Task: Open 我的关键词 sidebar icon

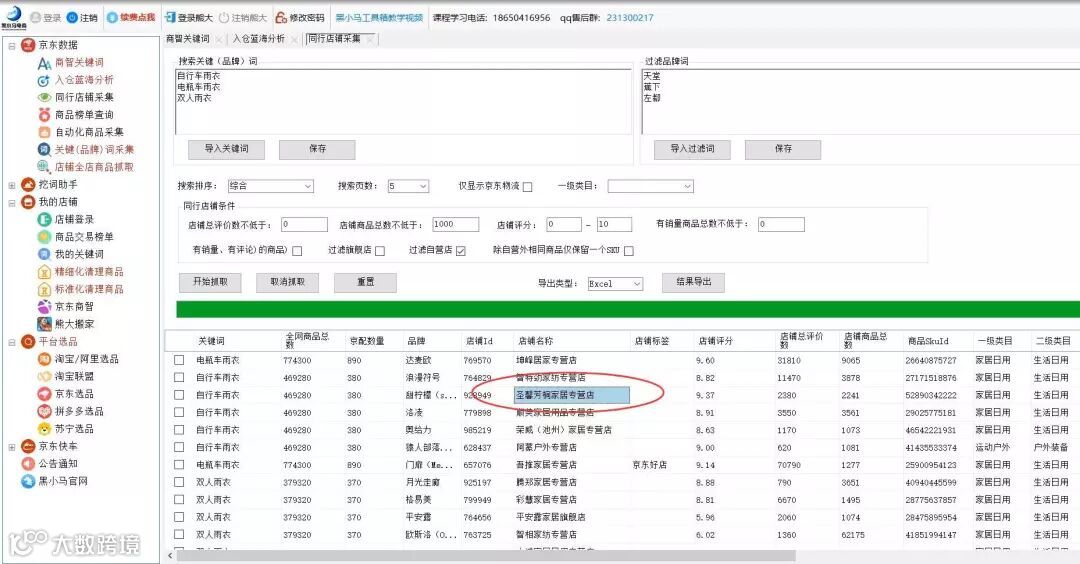Action: (x=44, y=254)
